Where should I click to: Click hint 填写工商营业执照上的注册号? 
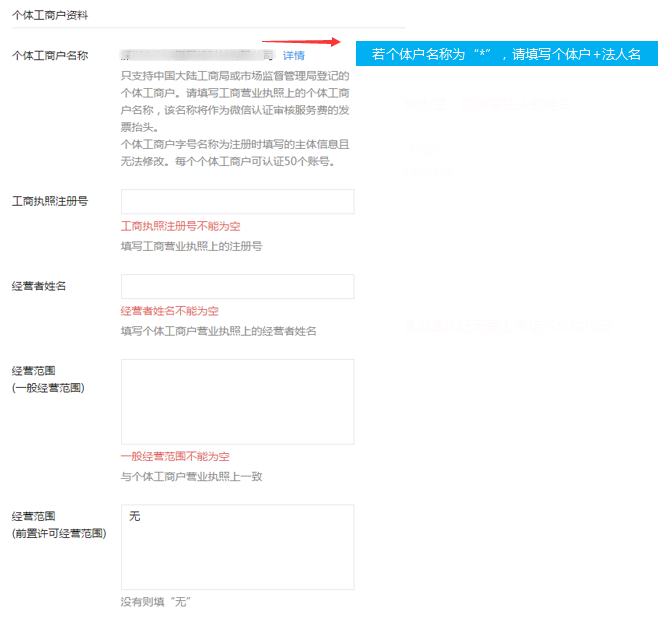(191, 246)
